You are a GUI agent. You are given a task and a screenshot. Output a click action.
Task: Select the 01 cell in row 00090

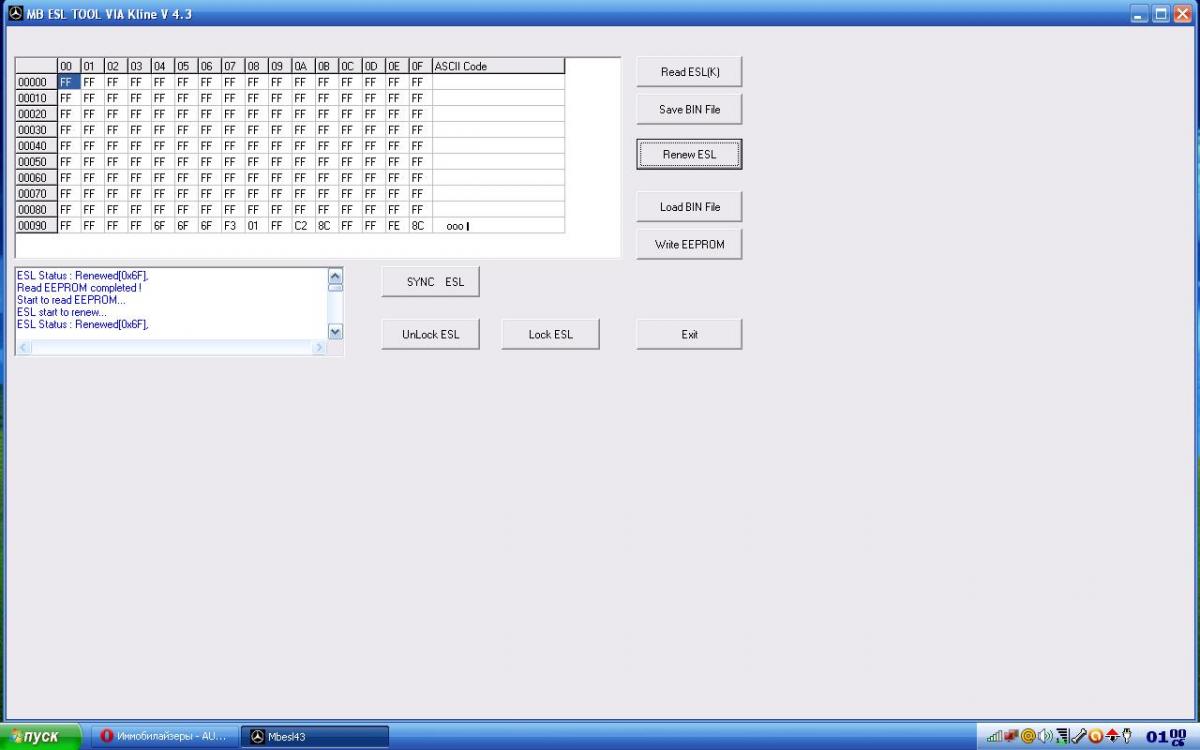click(256, 226)
